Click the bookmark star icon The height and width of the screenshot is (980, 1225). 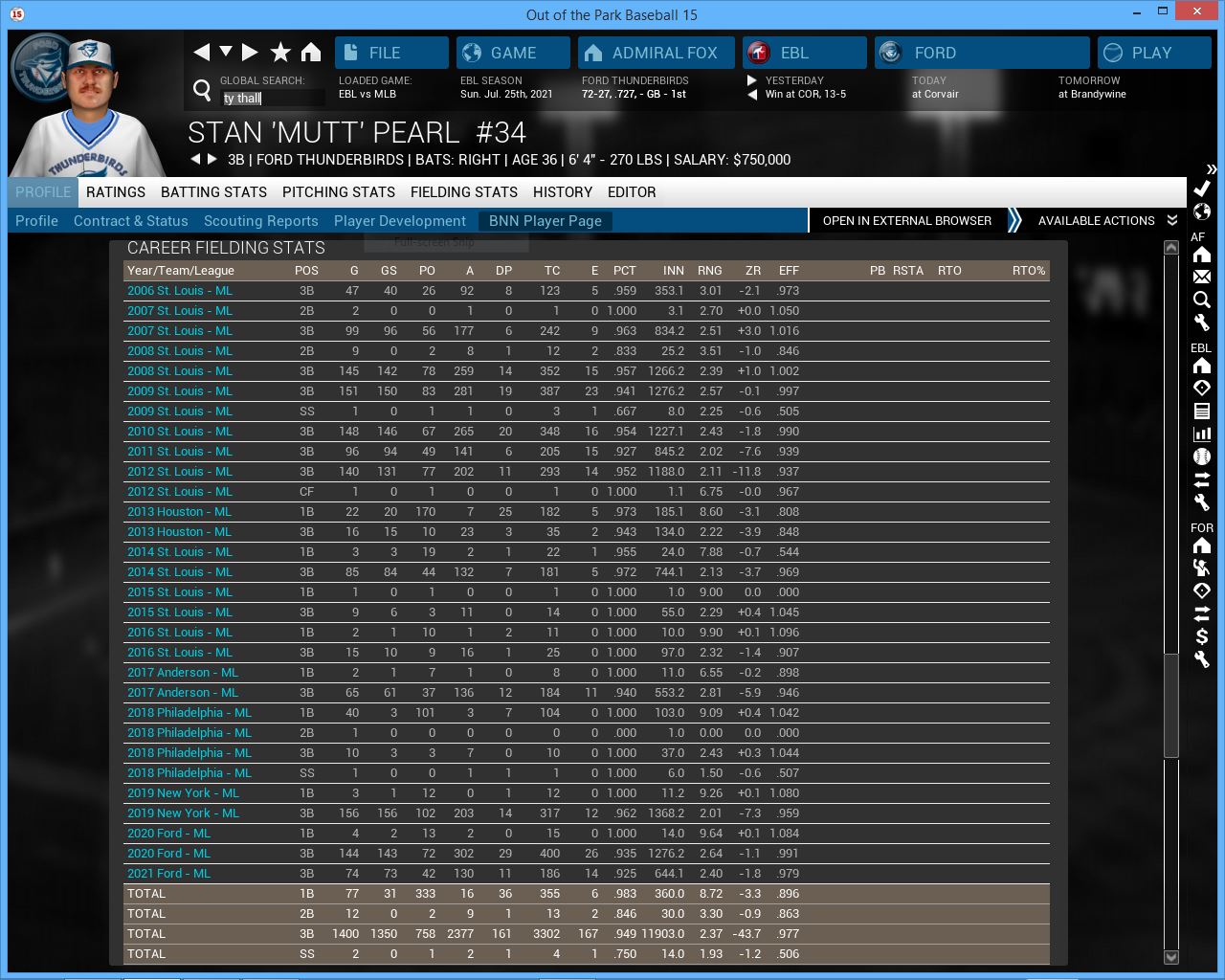tap(280, 52)
